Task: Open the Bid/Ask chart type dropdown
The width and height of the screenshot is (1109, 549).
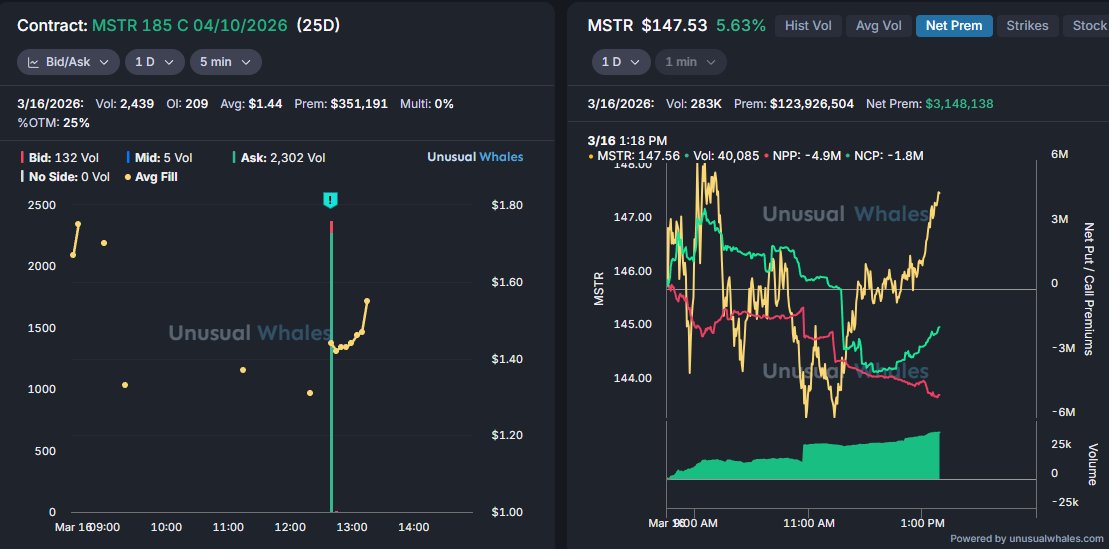Action: [68, 62]
